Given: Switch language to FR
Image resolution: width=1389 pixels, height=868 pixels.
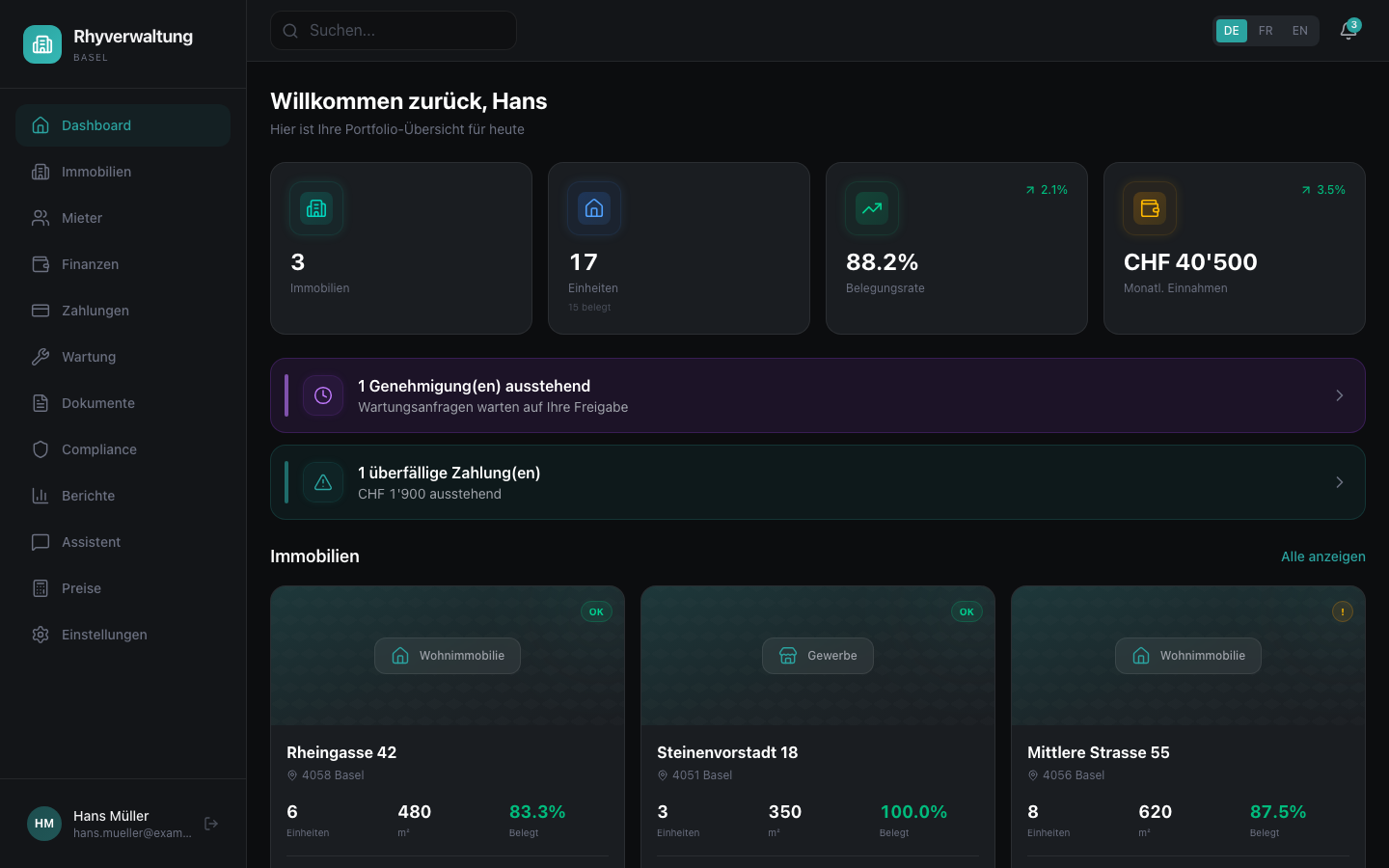Looking at the screenshot, I should [1266, 31].
